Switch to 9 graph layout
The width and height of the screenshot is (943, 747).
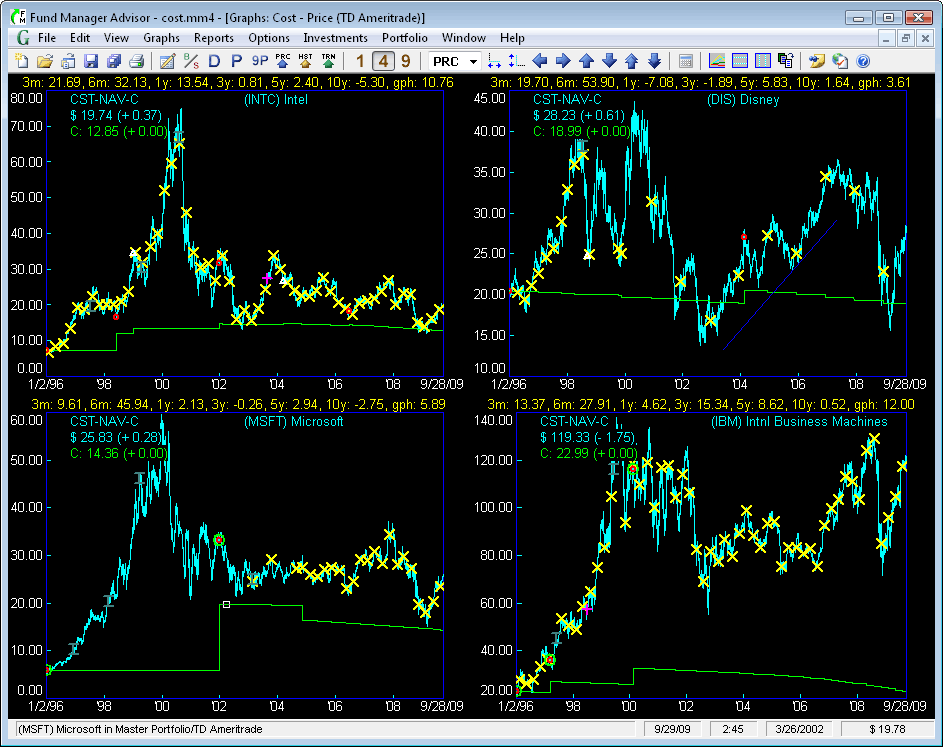406,61
